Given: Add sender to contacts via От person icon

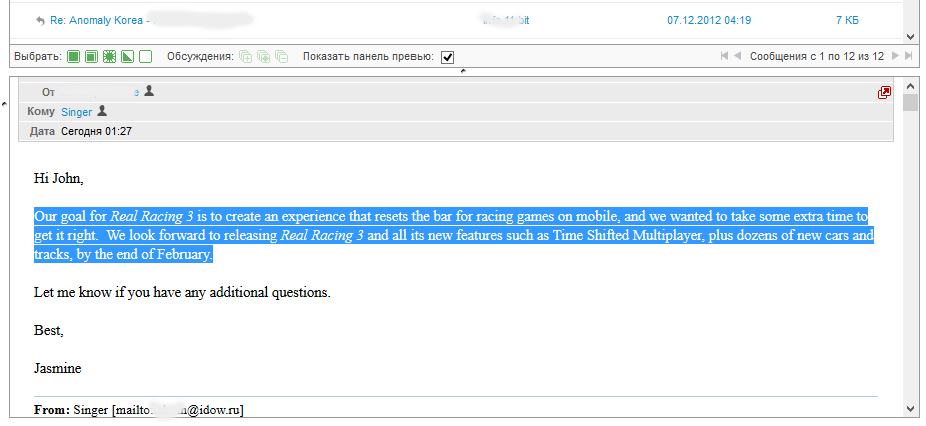Looking at the screenshot, I should pos(149,90).
